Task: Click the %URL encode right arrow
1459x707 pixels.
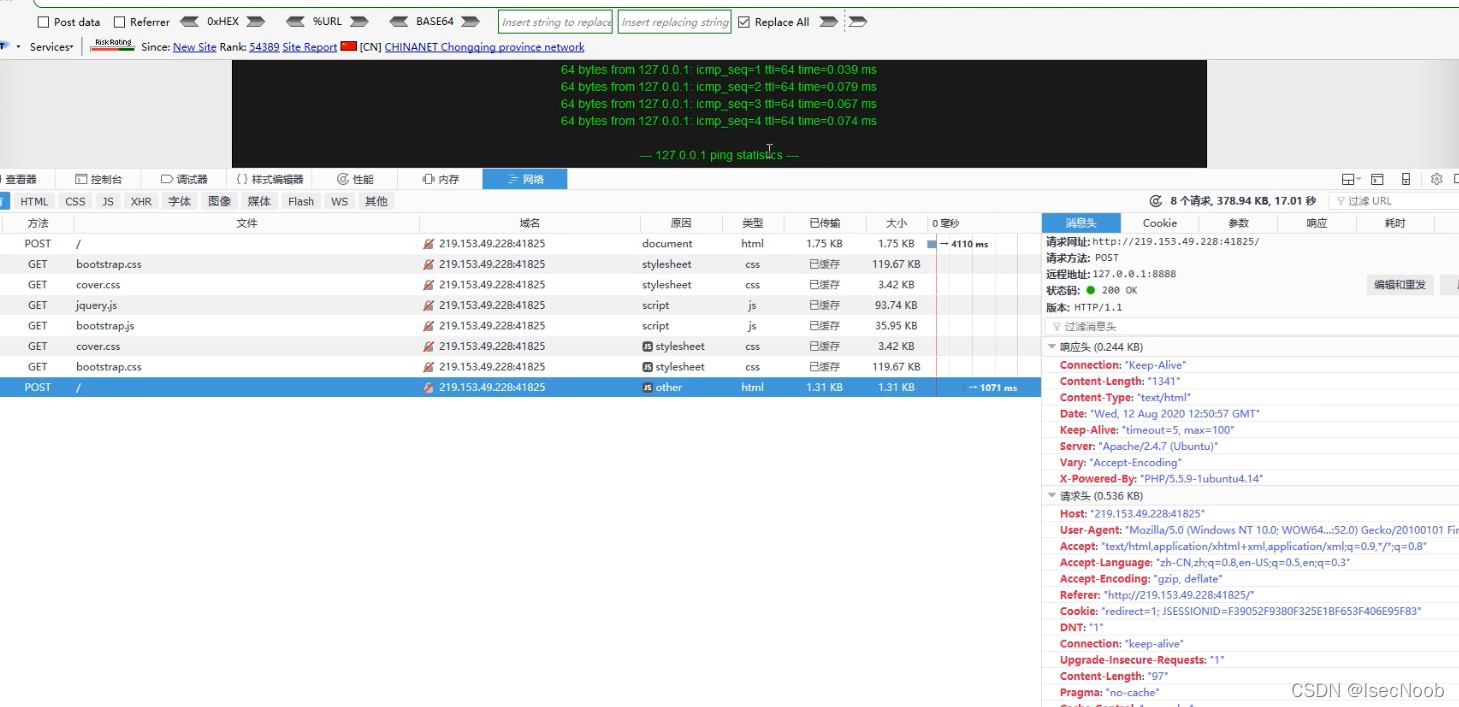Action: tap(360, 21)
